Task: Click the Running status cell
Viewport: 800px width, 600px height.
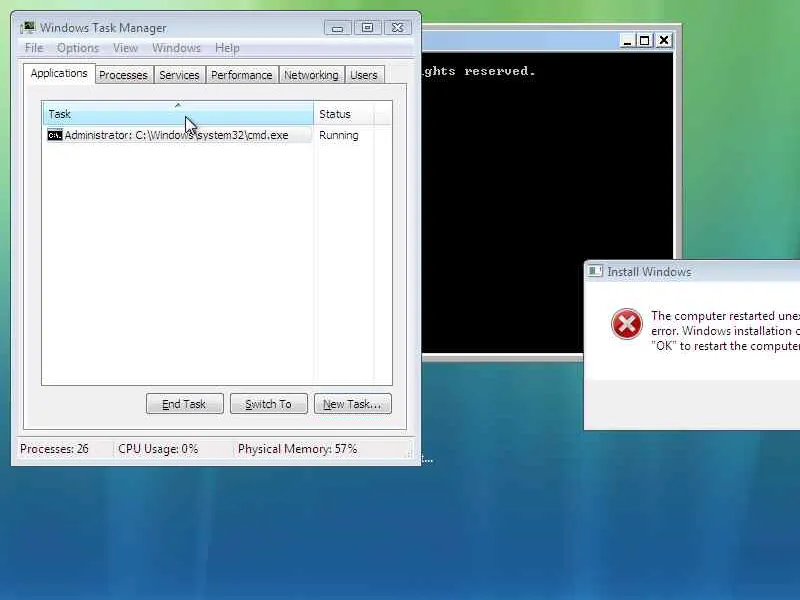Action: pos(339,135)
